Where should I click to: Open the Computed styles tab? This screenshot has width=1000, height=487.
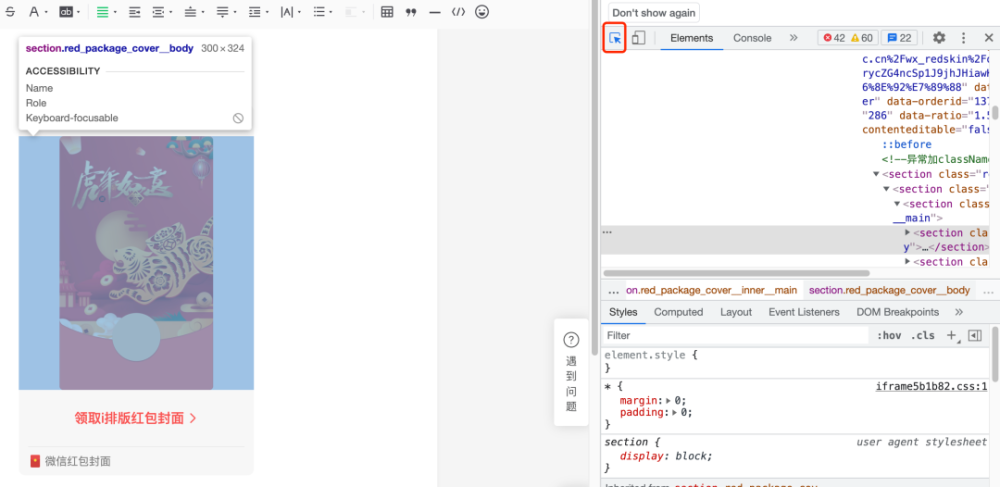click(x=678, y=312)
